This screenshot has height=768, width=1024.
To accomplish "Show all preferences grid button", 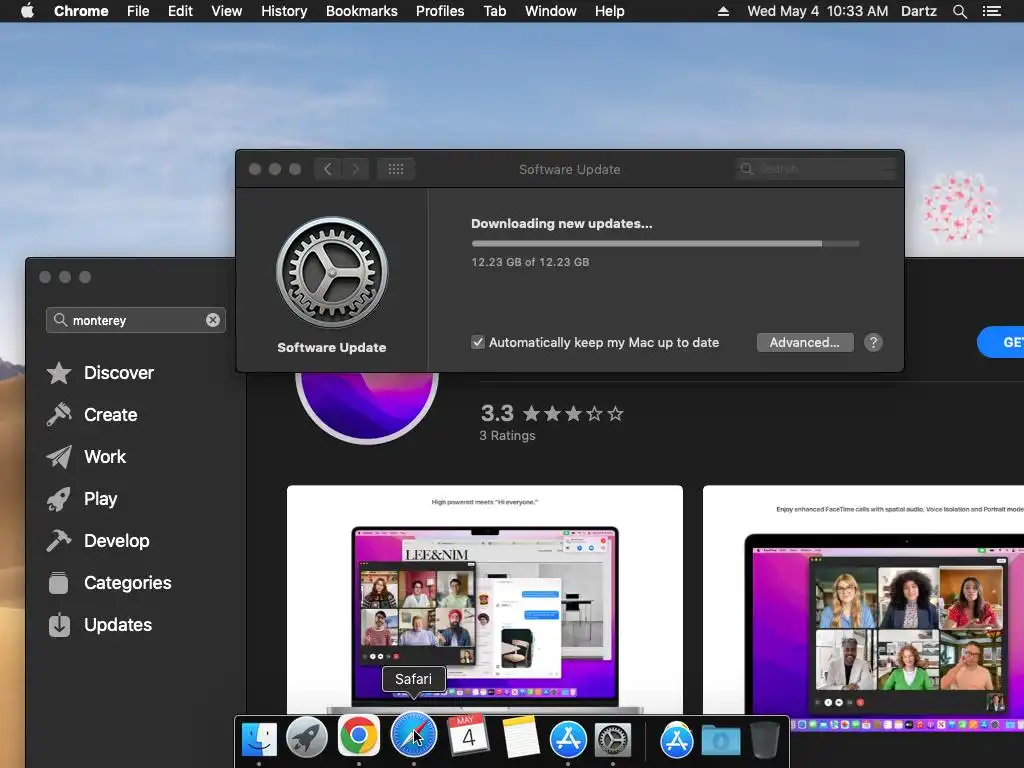I will [x=396, y=169].
